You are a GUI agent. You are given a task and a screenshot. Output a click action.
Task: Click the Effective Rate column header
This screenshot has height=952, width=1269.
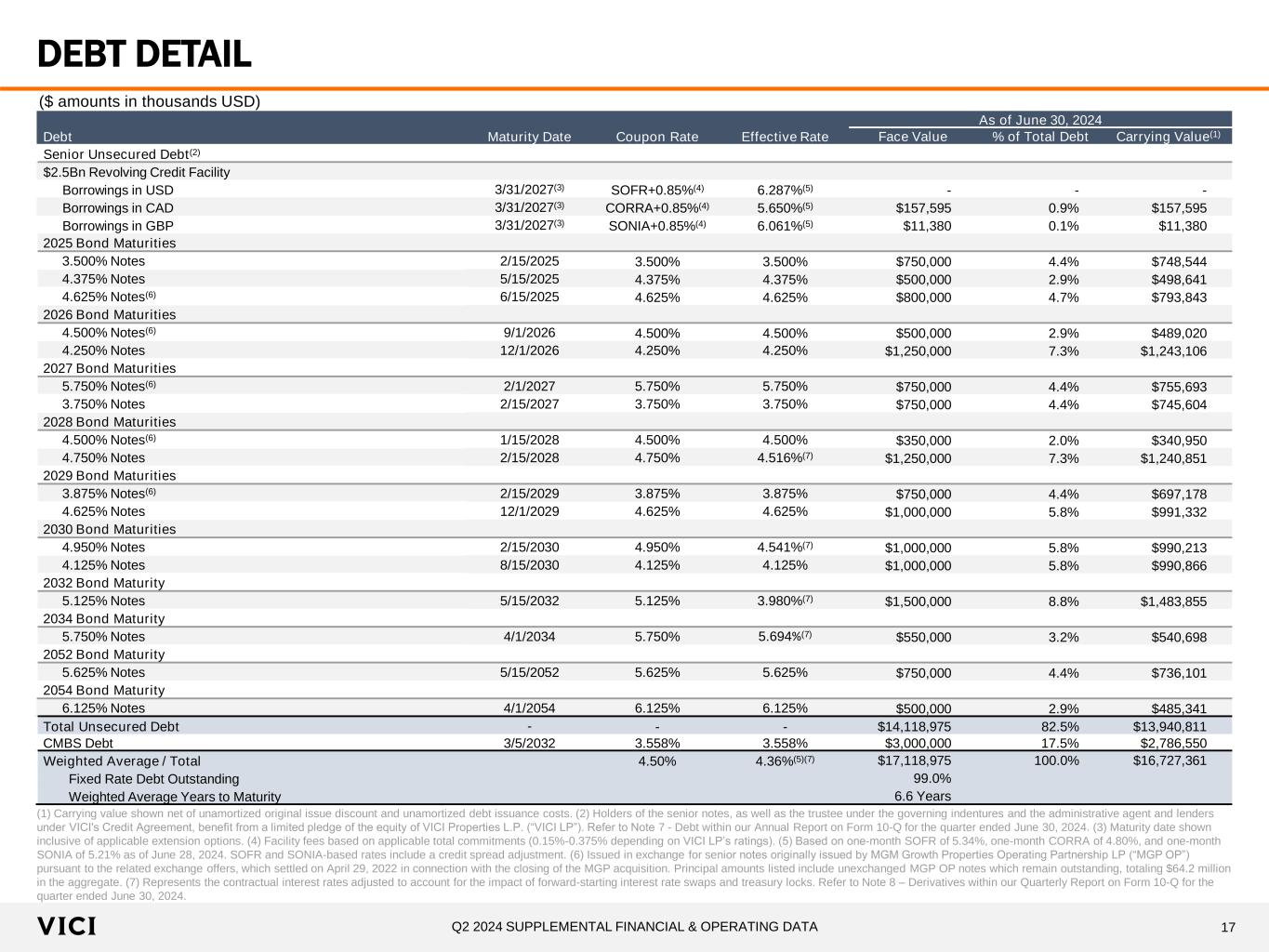click(784, 137)
